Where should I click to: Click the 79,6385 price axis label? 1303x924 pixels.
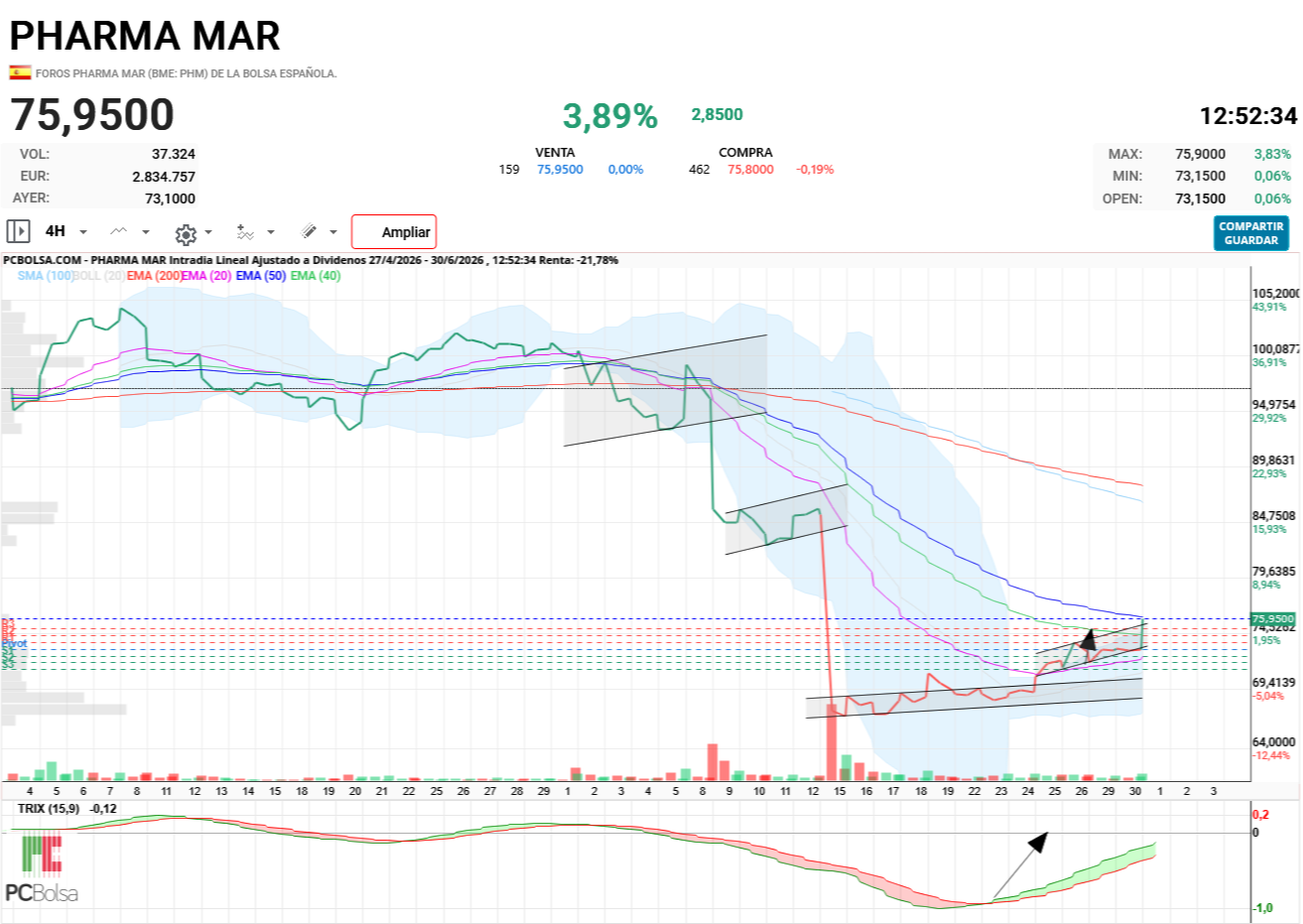coord(1274,572)
